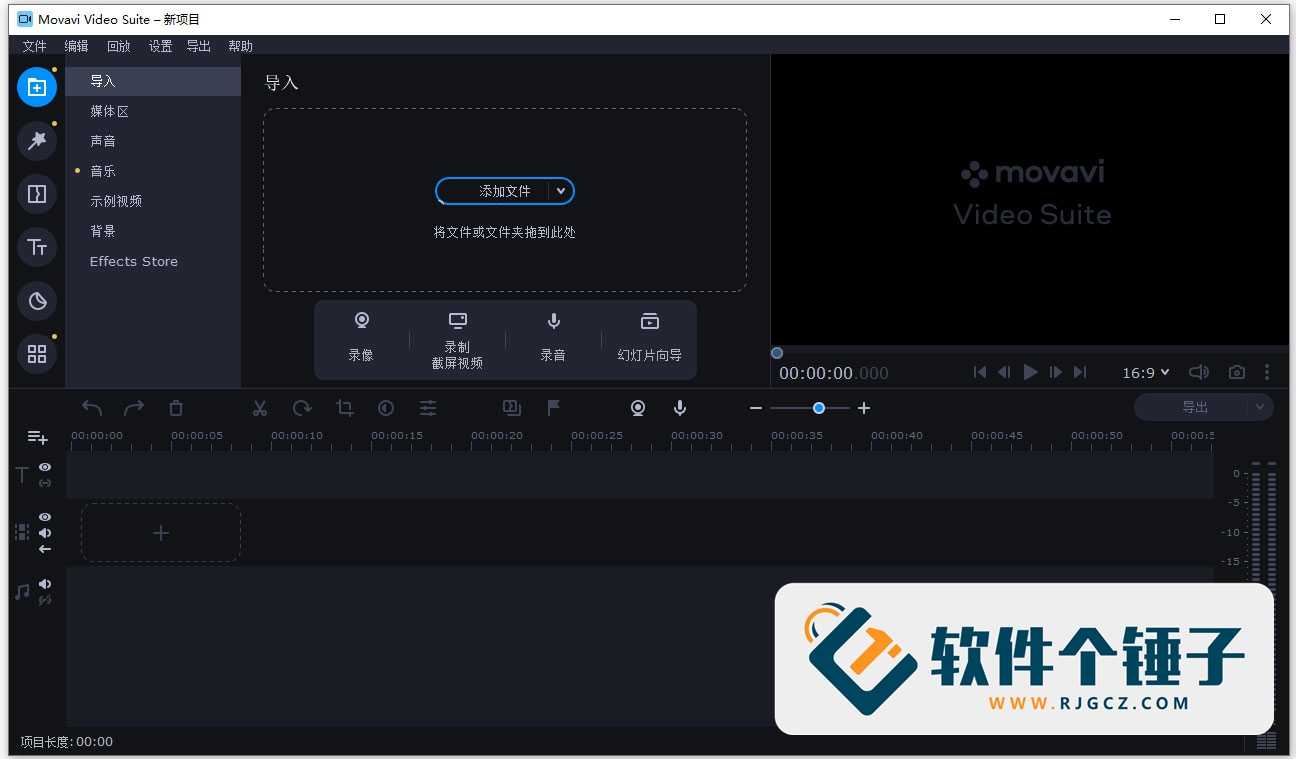Toggle video track visibility eye
The image size is (1296, 759).
pos(45,517)
